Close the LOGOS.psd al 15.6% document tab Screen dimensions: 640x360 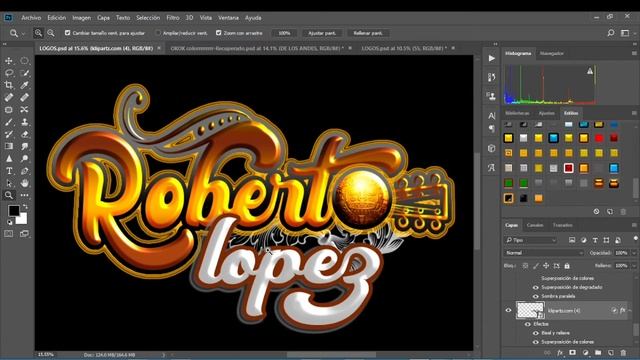pyautogui.click(x=159, y=48)
